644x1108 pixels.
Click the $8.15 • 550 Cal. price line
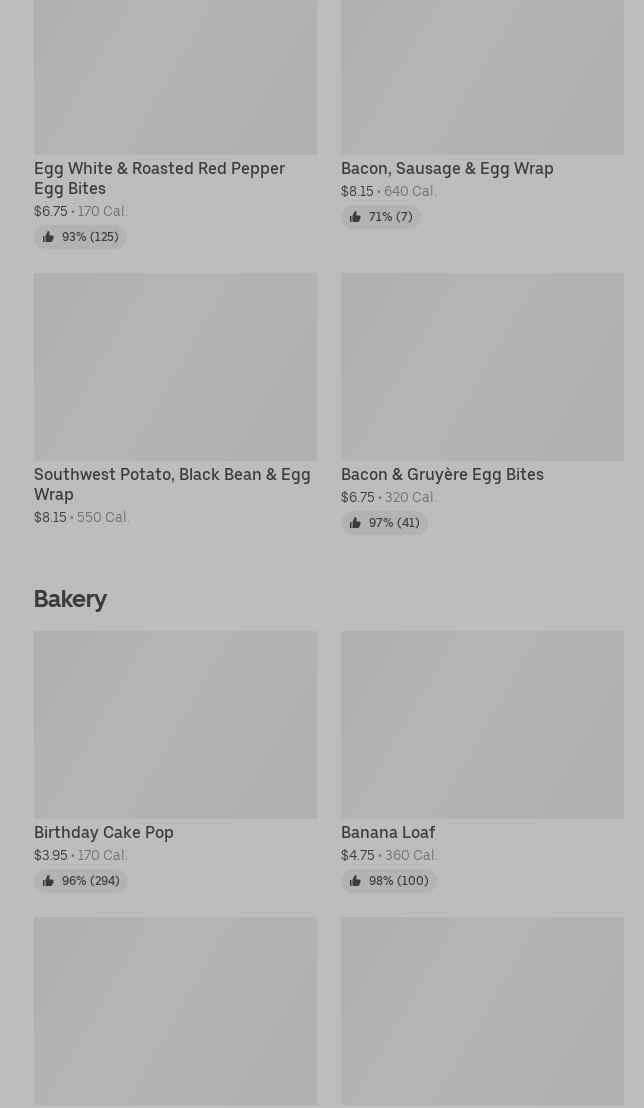point(82,517)
